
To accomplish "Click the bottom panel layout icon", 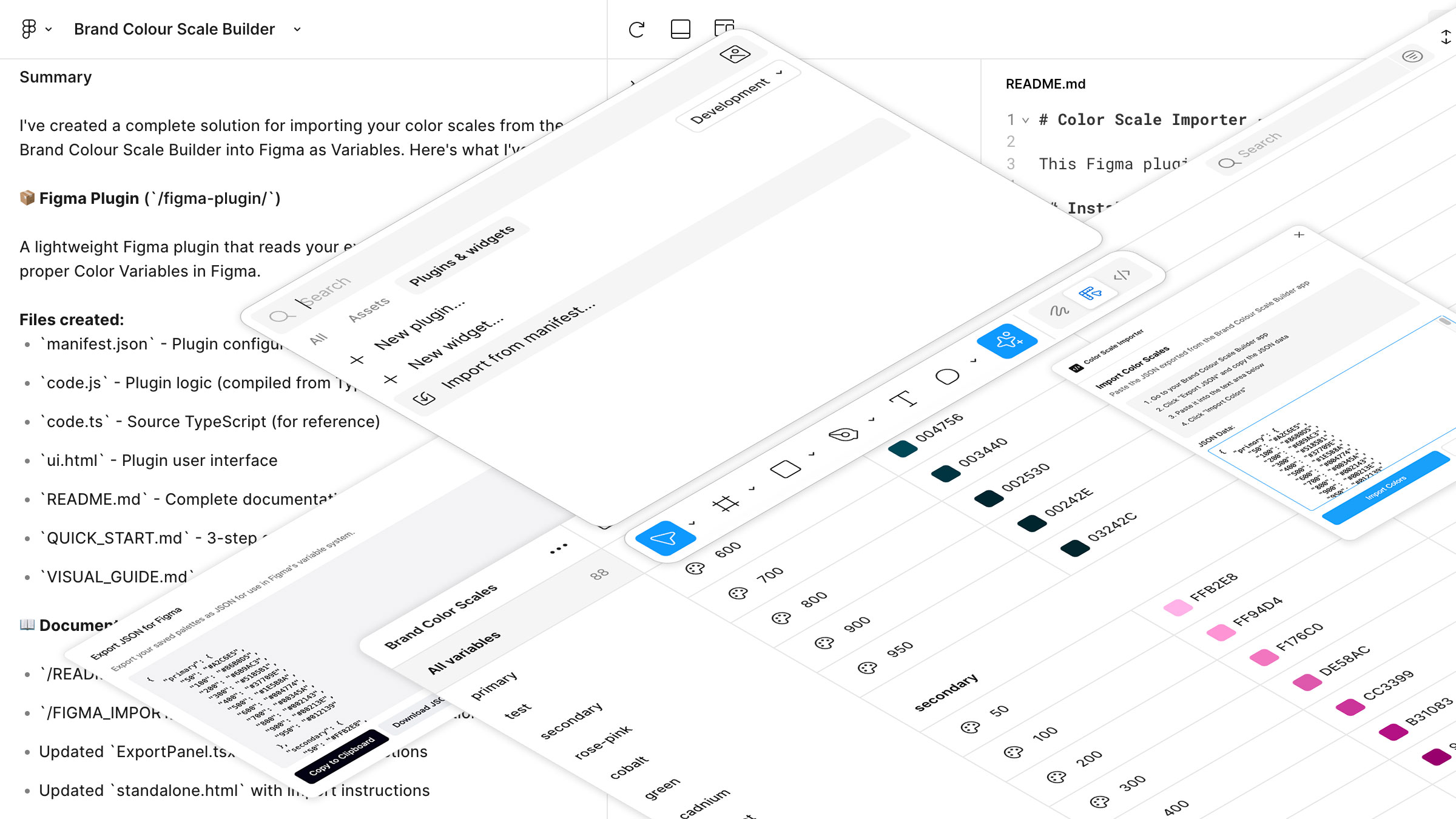I will (680, 29).
